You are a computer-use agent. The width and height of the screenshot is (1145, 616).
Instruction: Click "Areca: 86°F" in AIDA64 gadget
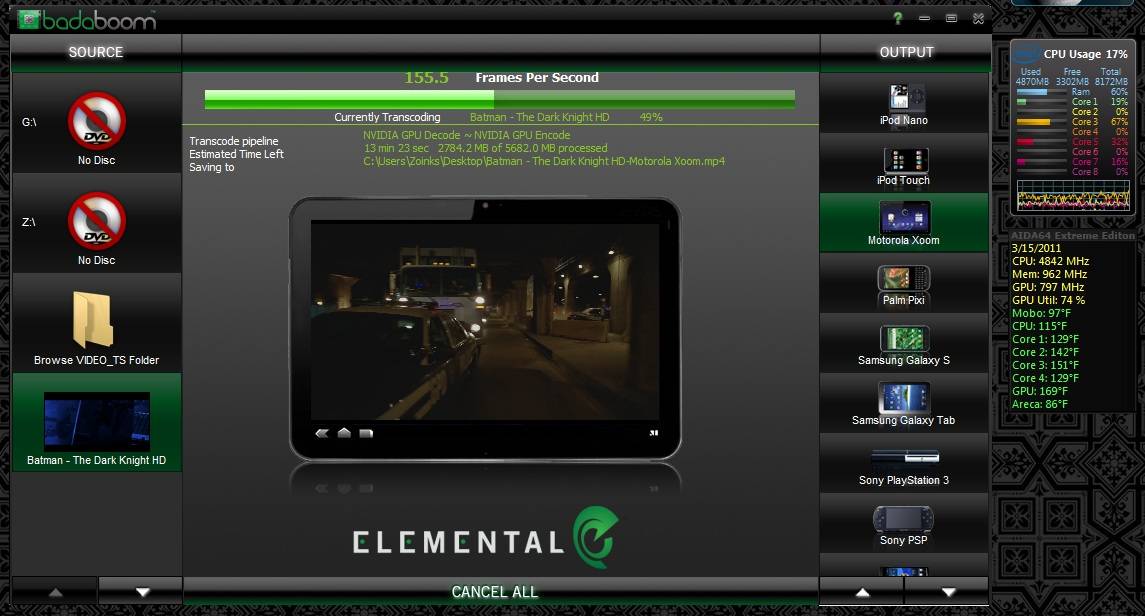click(1040, 404)
